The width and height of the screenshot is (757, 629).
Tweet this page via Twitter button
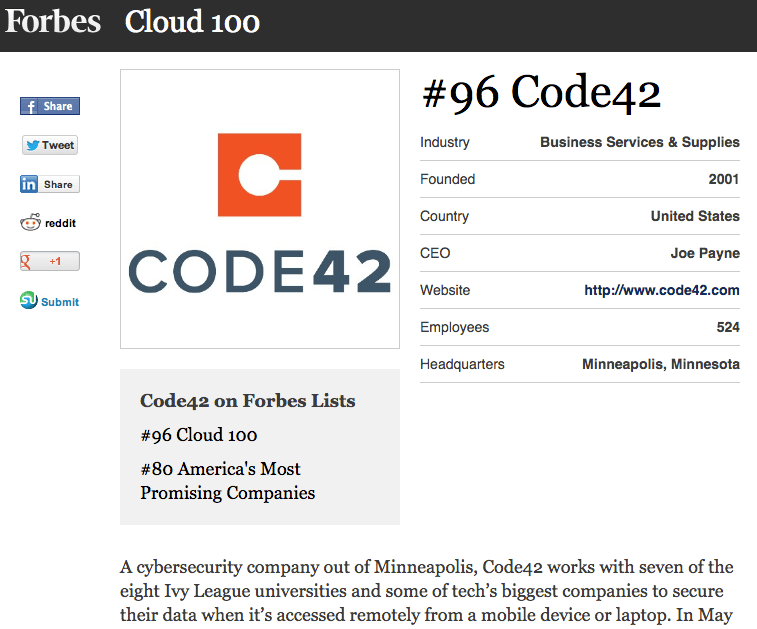(x=49, y=145)
